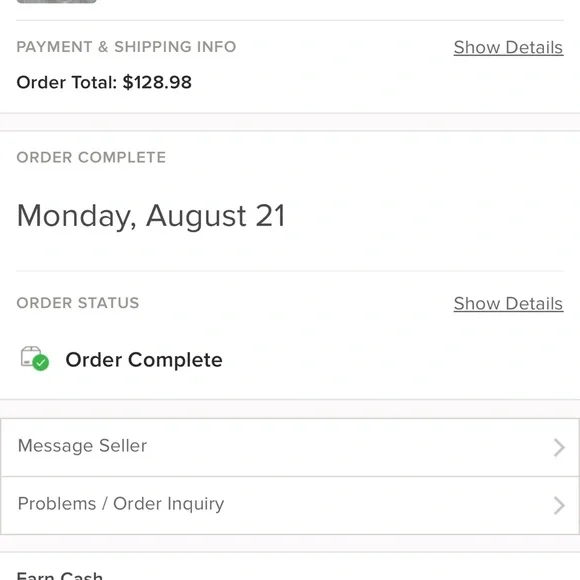This screenshot has height=580, width=580.
Task: Click the bold Order Complete status text
Action: point(144,360)
